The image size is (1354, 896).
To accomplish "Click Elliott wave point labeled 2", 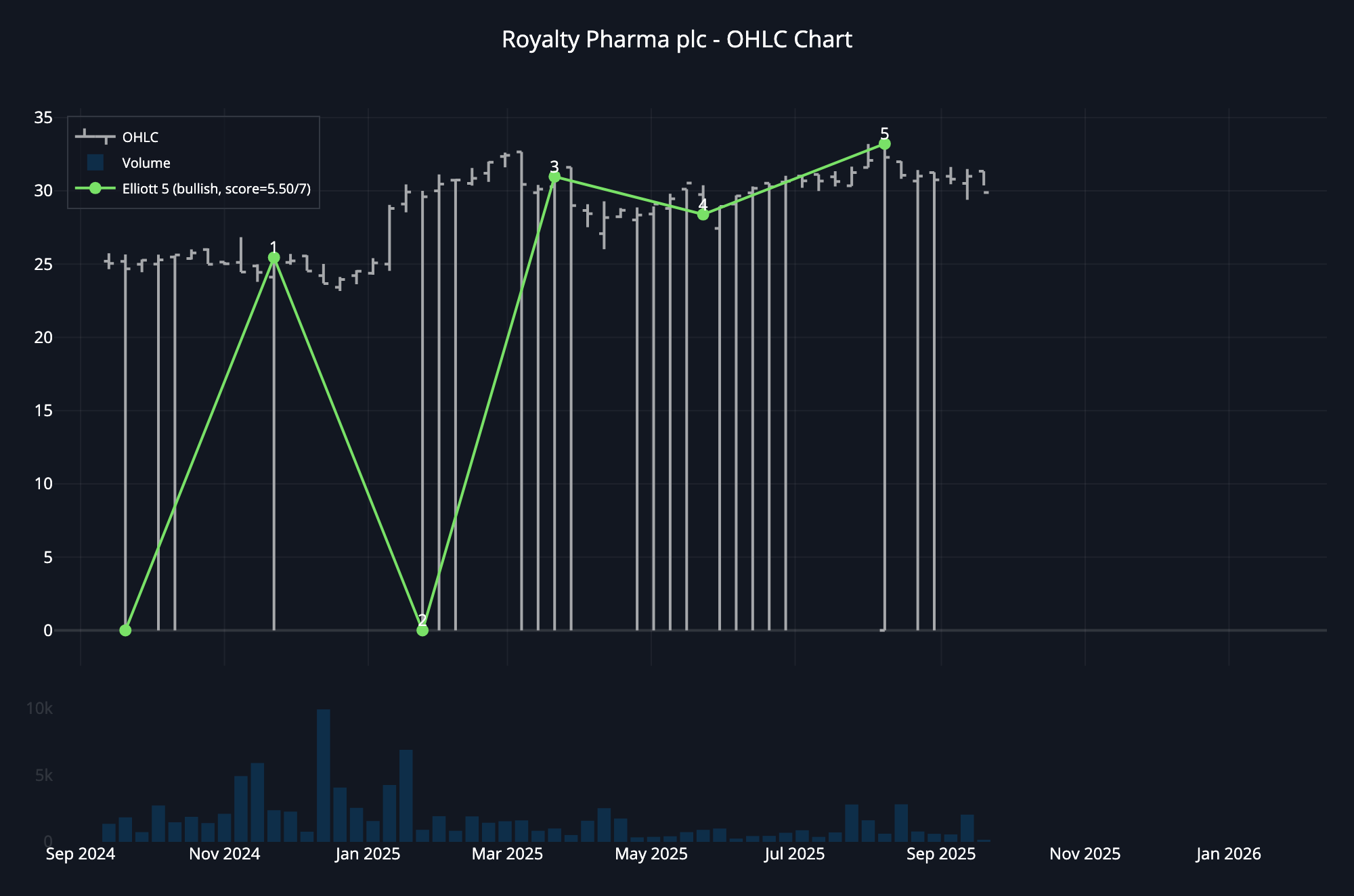I will [422, 630].
